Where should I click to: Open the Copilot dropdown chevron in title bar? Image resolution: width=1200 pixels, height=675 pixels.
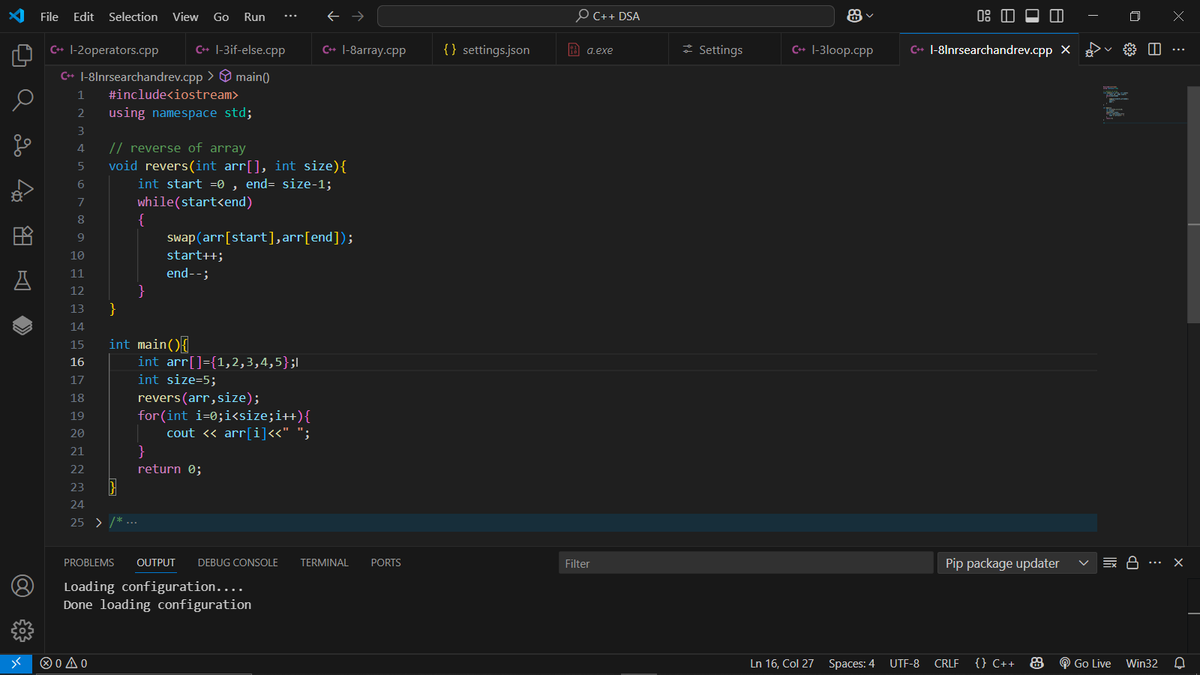[x=869, y=16]
